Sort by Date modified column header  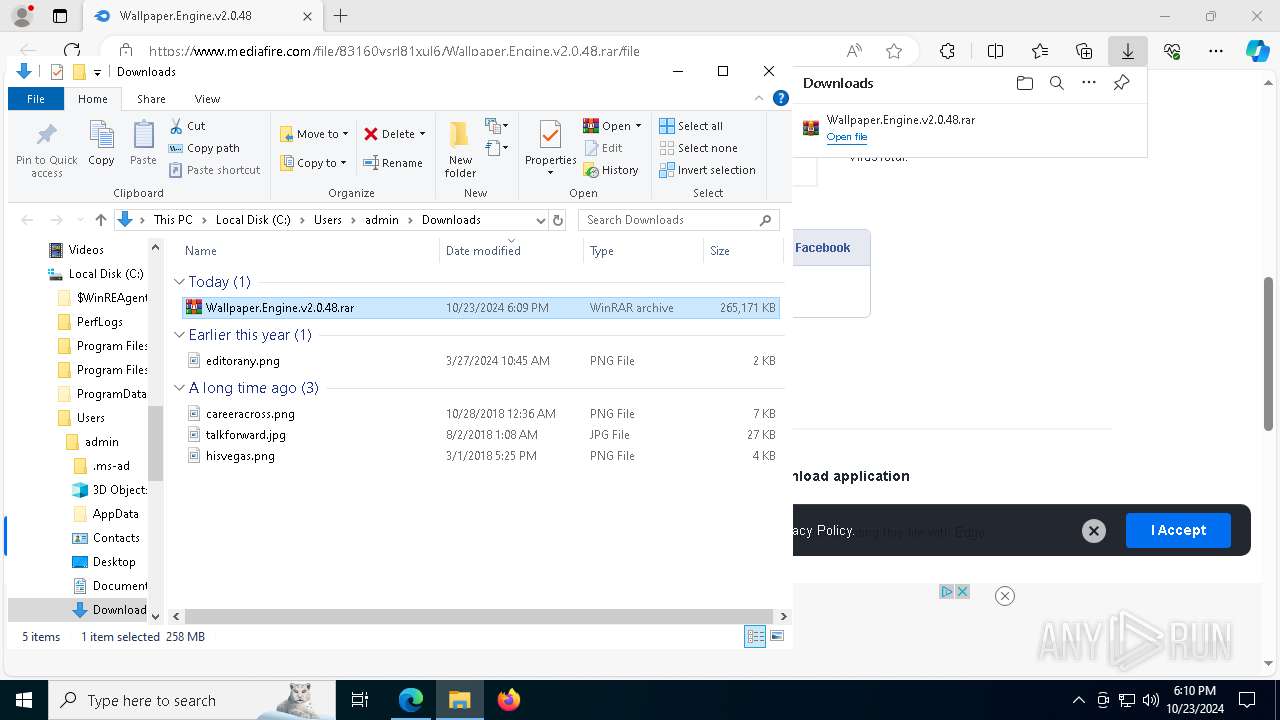[511, 251]
